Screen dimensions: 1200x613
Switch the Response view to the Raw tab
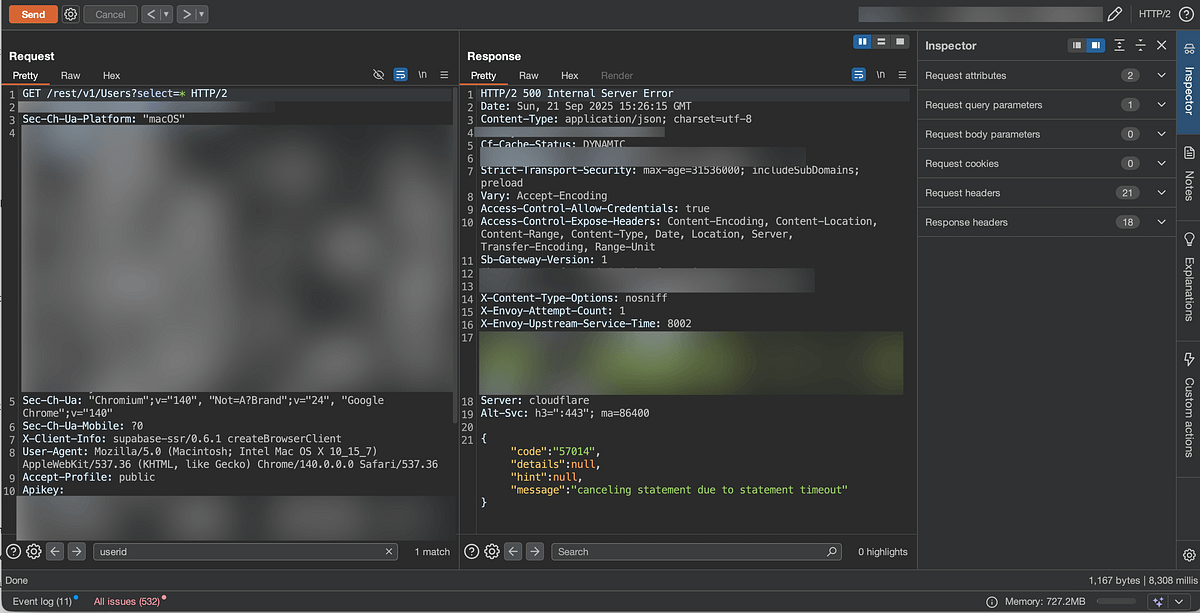[528, 75]
